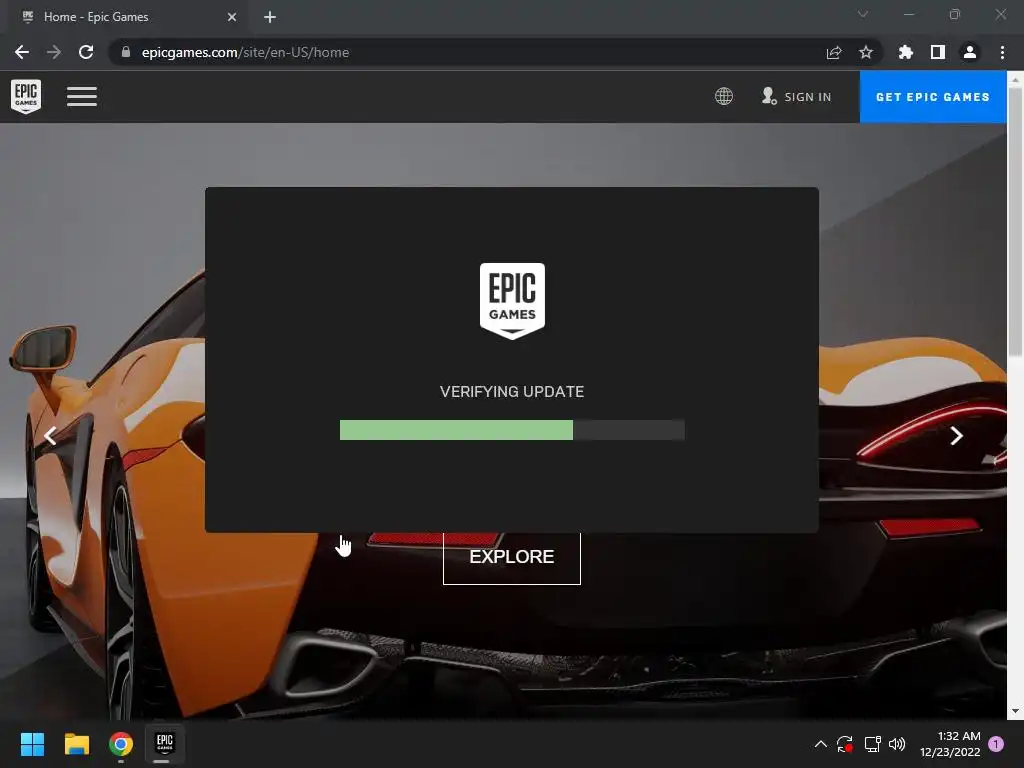This screenshot has width=1024, height=768.
Task: Click the SIGN IN link
Action: [807, 97]
